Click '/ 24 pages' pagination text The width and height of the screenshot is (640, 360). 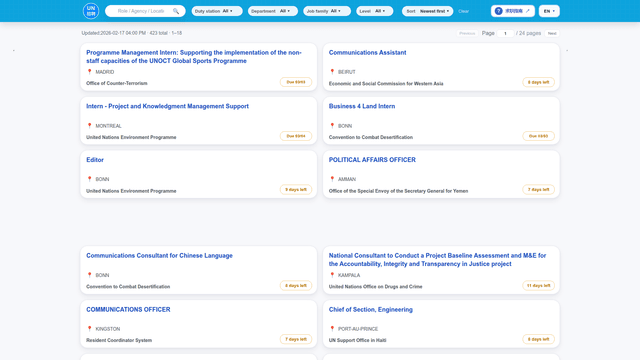(529, 33)
